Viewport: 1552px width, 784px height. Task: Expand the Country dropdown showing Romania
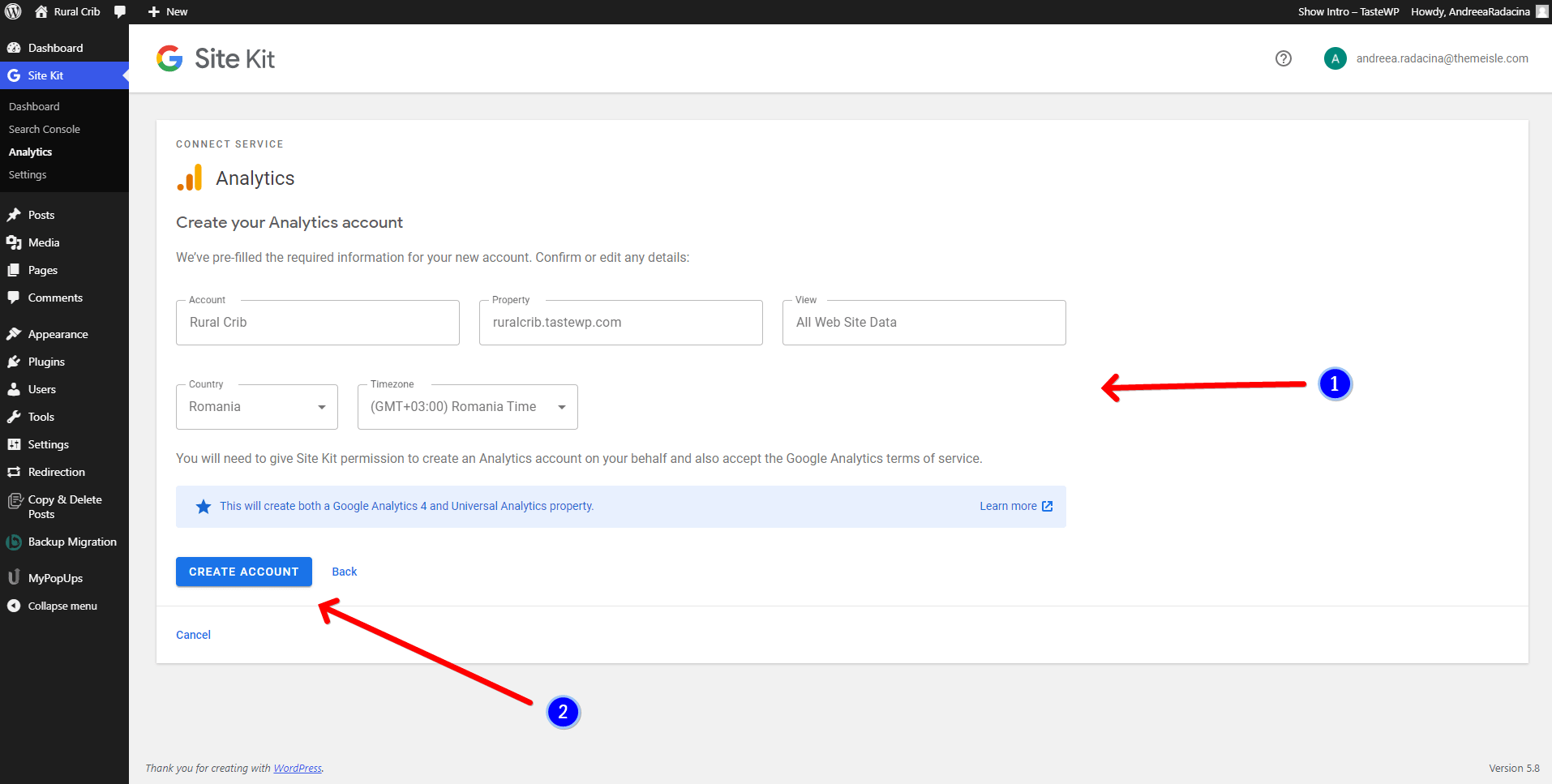tap(256, 407)
